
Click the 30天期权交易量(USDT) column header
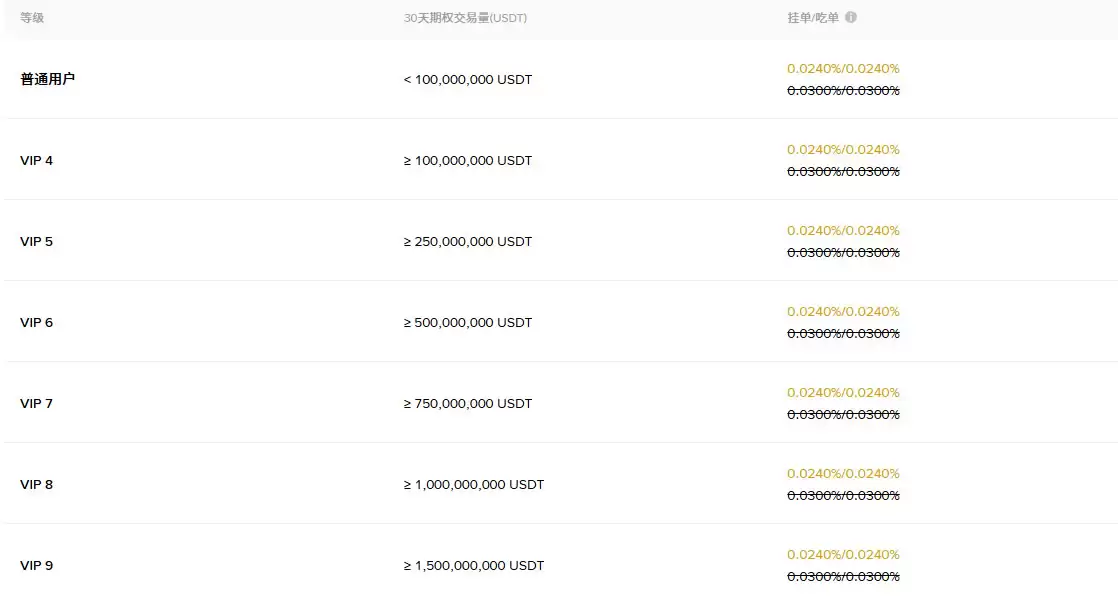[x=458, y=18]
